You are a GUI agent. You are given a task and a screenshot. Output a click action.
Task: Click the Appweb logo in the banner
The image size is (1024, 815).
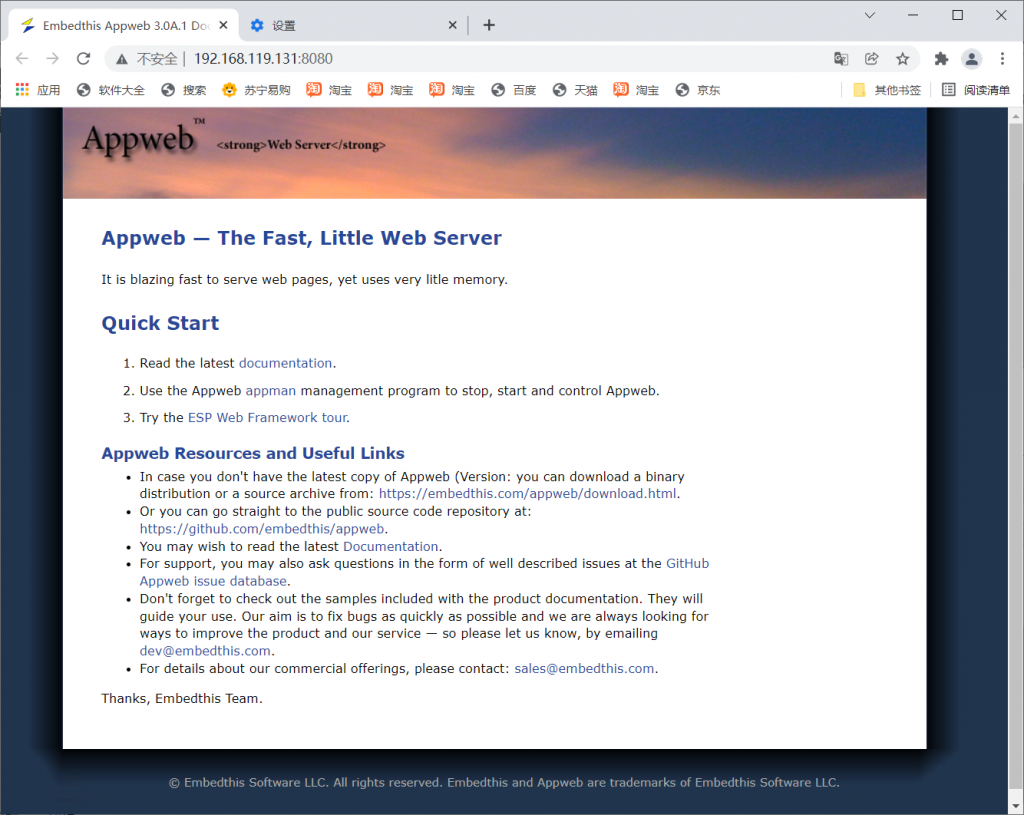[x=144, y=138]
